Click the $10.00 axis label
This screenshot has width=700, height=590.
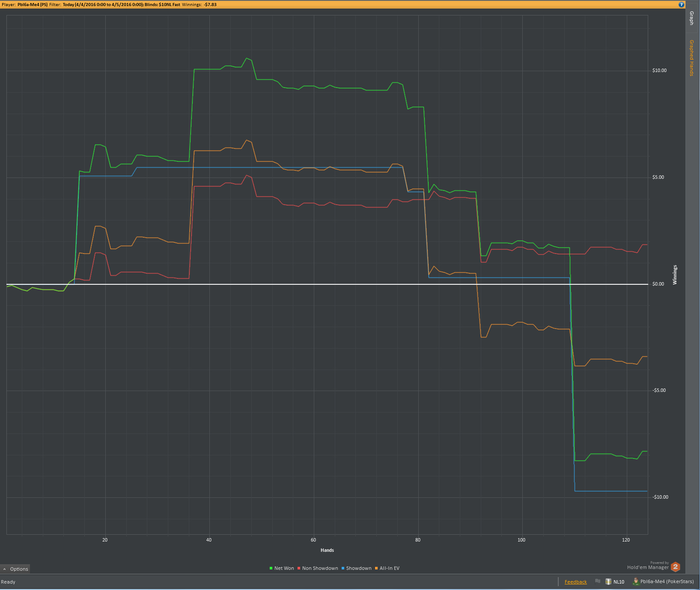659,71
